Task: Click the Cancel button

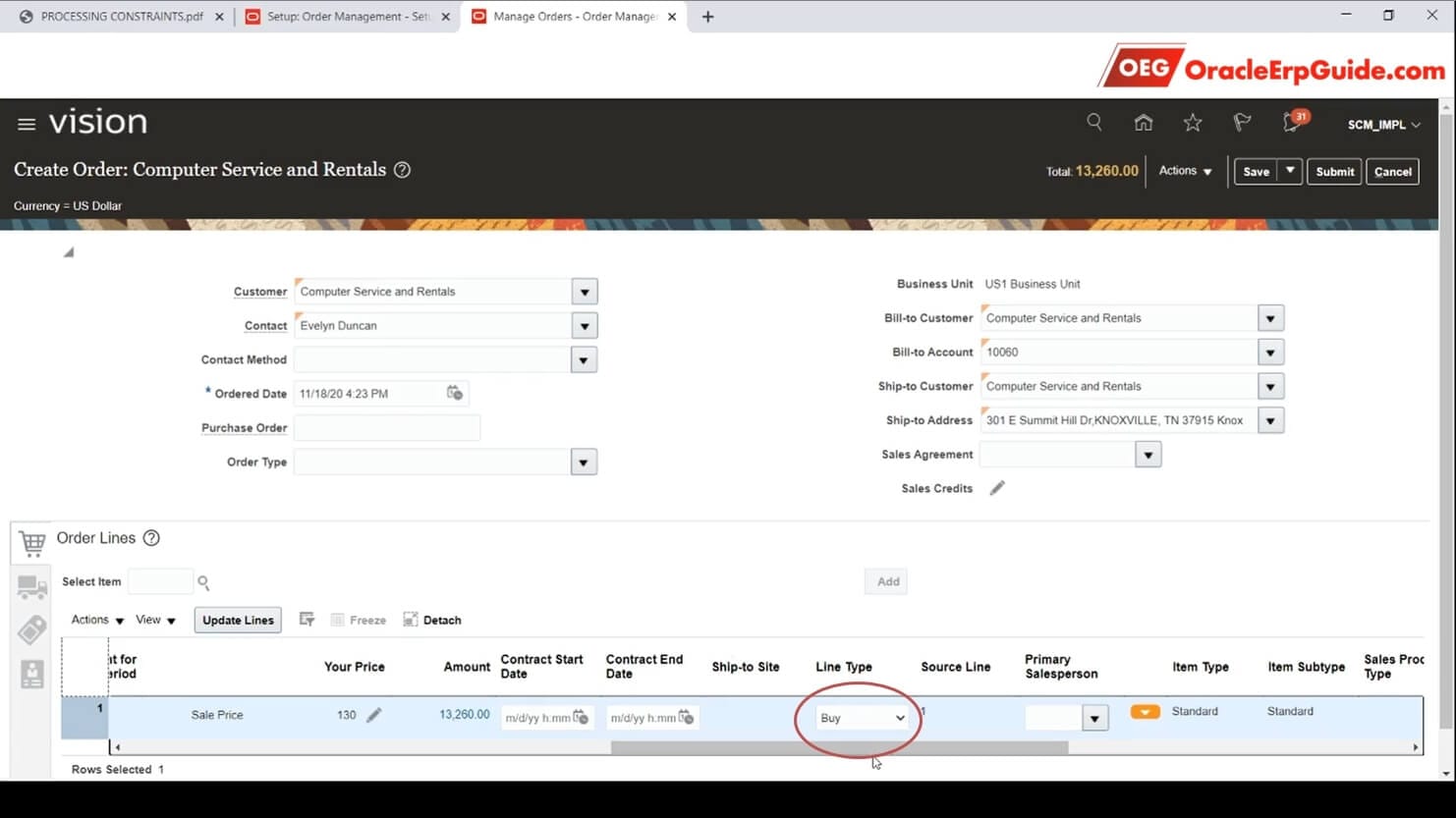Action: tap(1392, 171)
